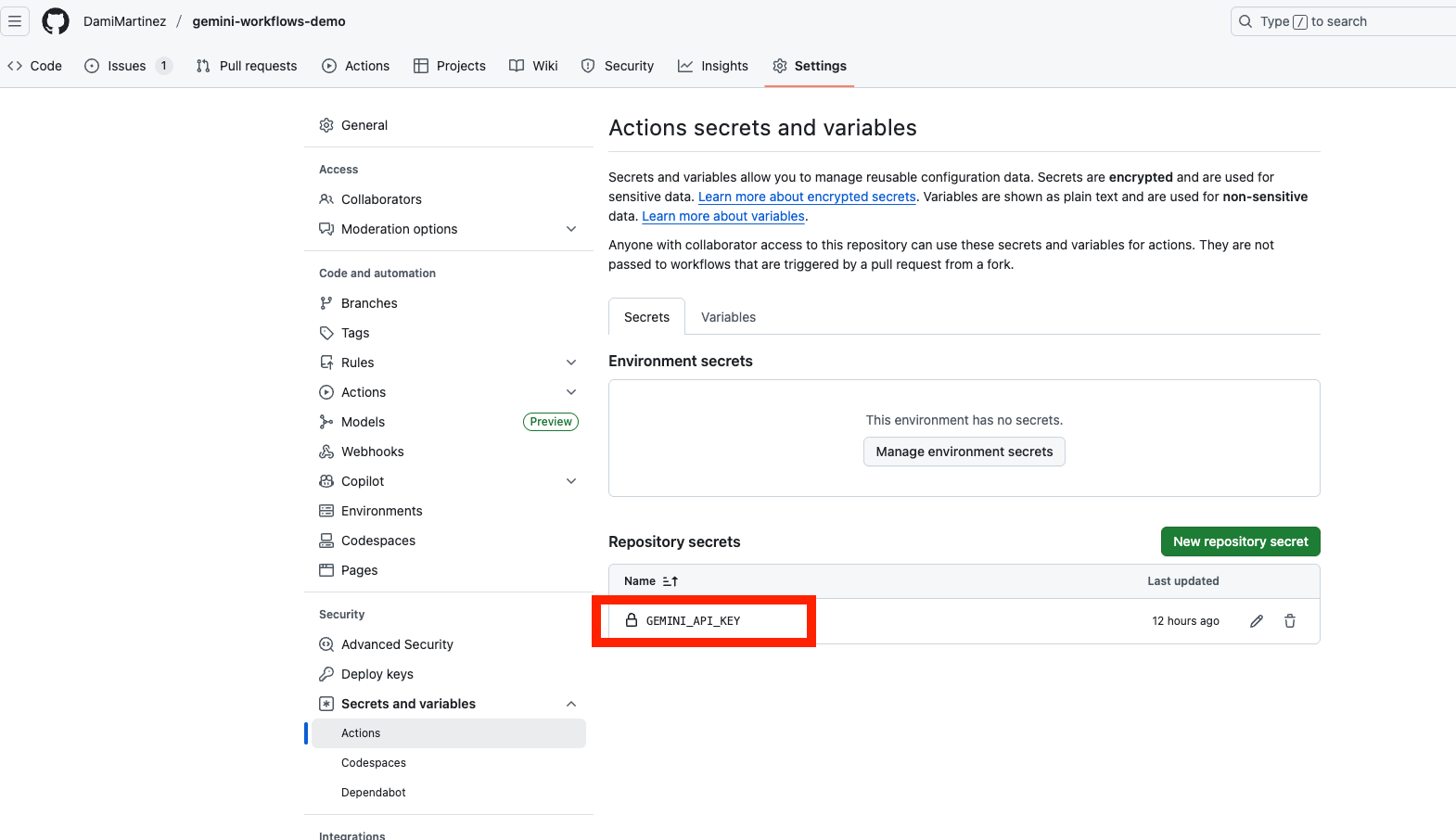Click the GitHub Octocat logo
Image resolution: width=1456 pixels, height=840 pixels.
tap(56, 21)
